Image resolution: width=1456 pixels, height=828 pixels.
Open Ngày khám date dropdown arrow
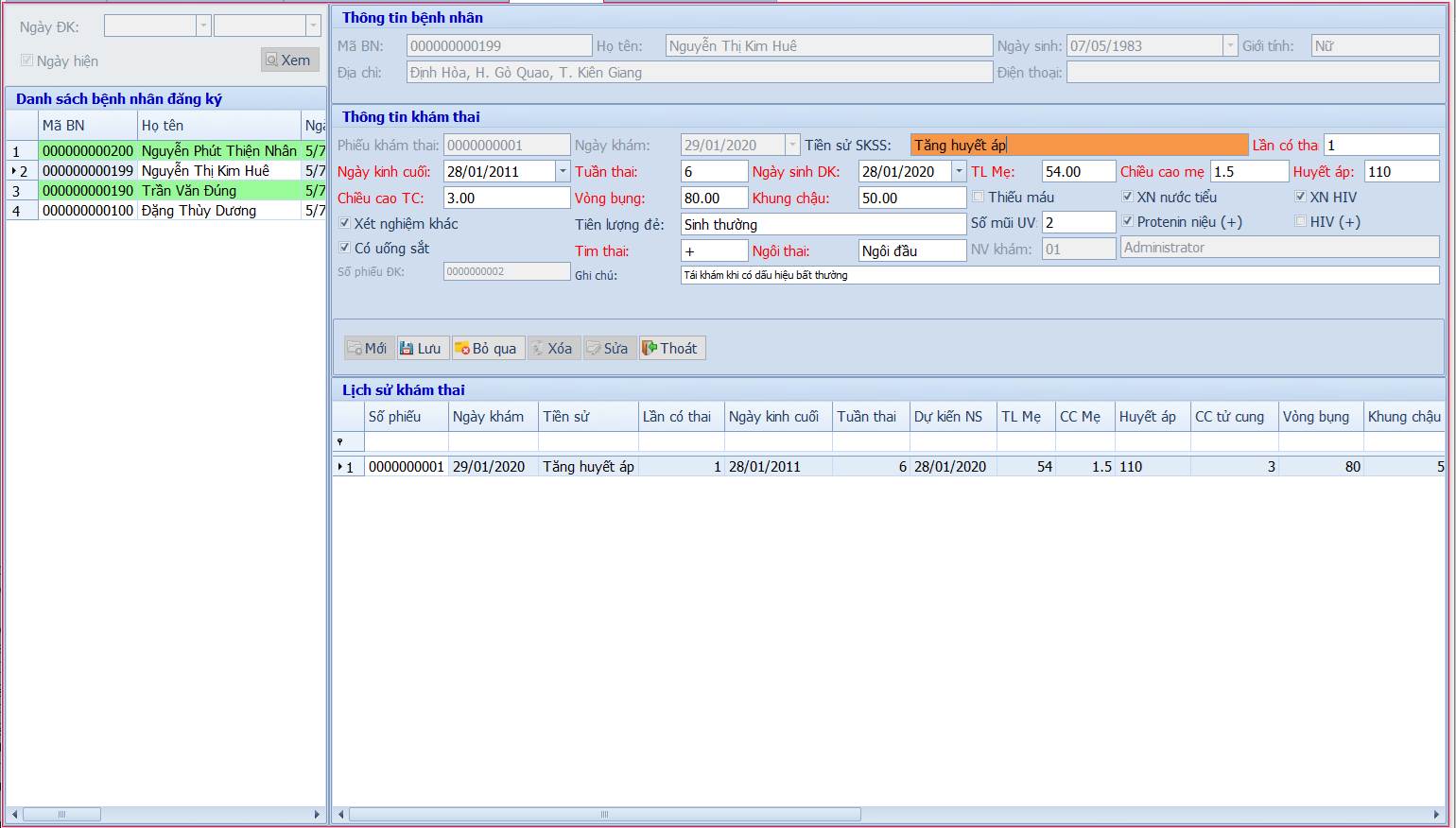click(793, 145)
